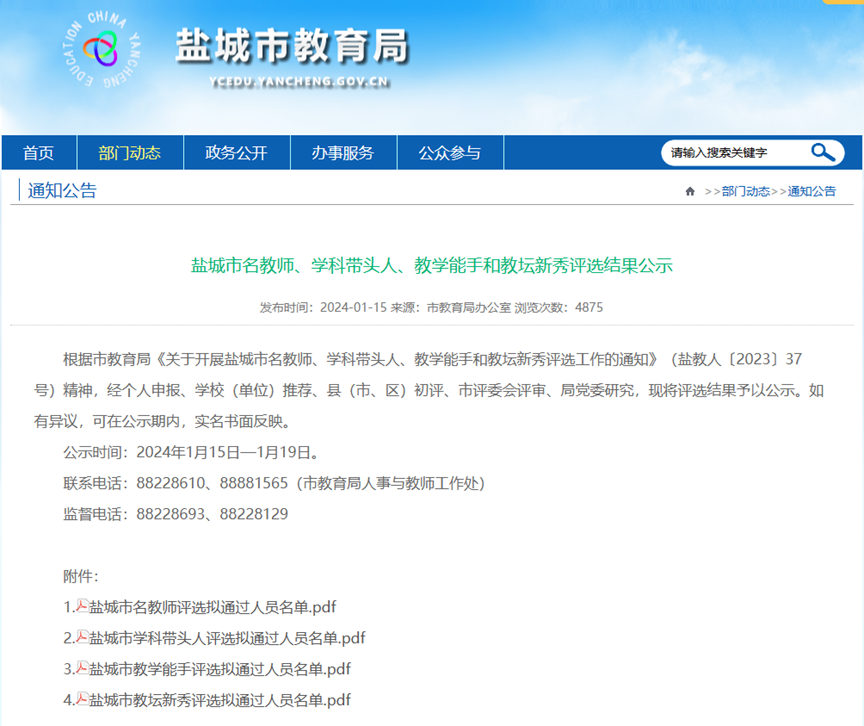Focus the 请输入搜索关键字 search box
The image size is (864, 726).
click(735, 153)
